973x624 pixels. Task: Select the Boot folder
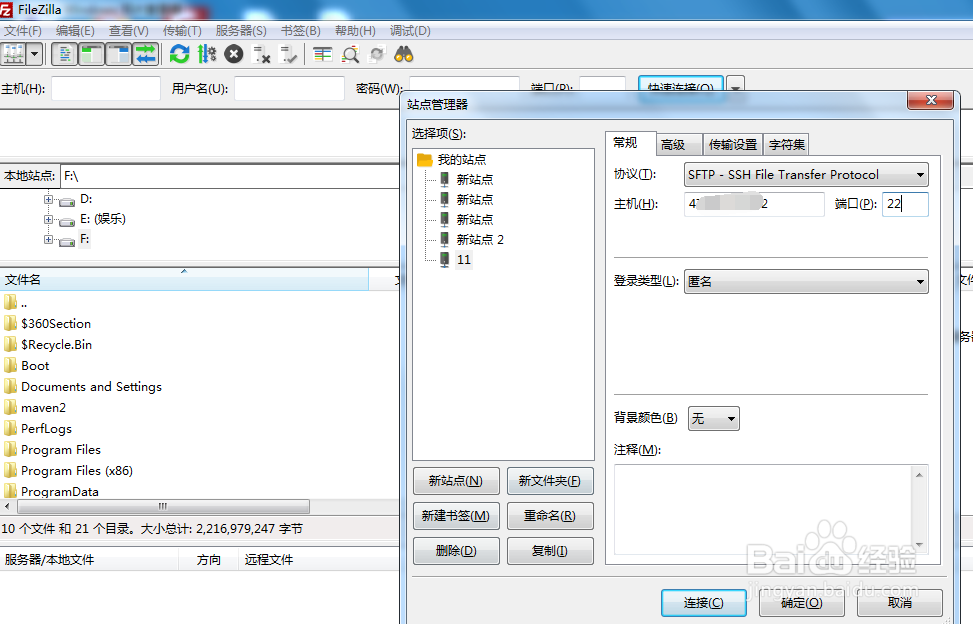click(35, 366)
